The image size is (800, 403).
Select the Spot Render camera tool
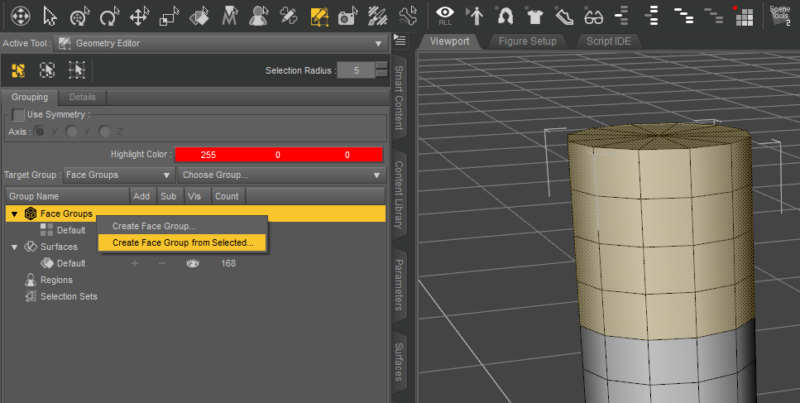(348, 16)
